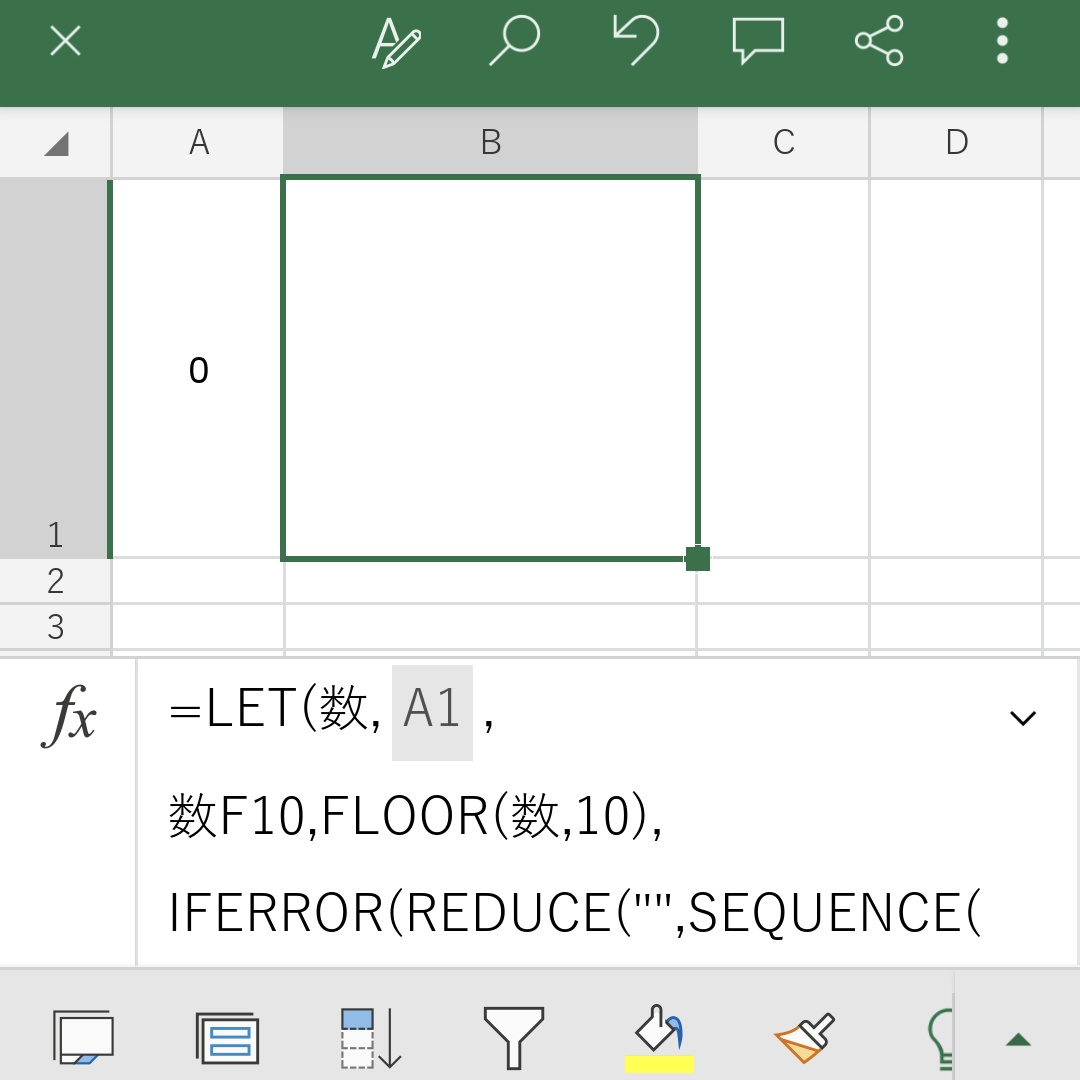
Task: Click cell D1
Action: [957, 368]
